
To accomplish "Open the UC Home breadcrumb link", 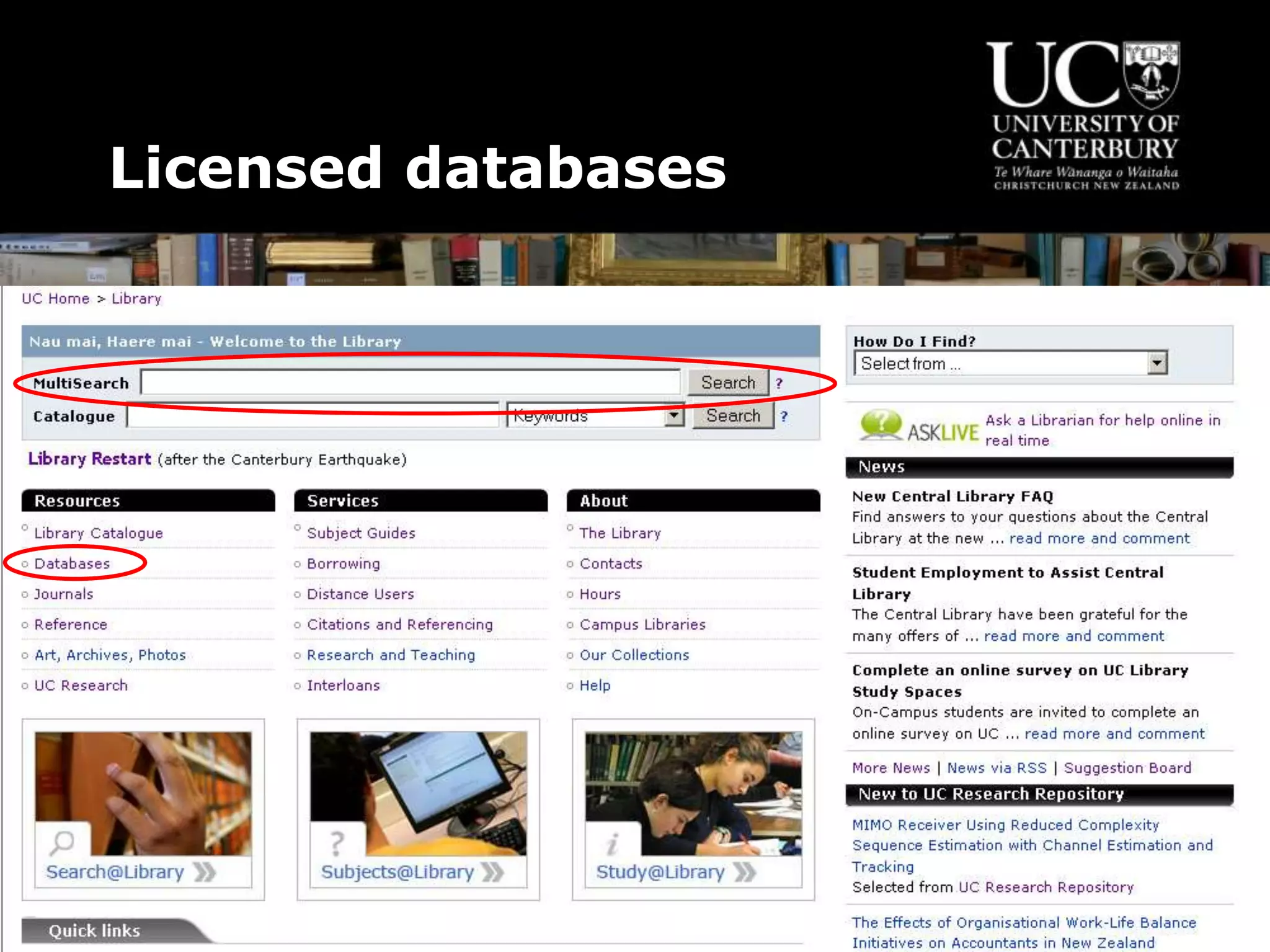I will click(56, 299).
